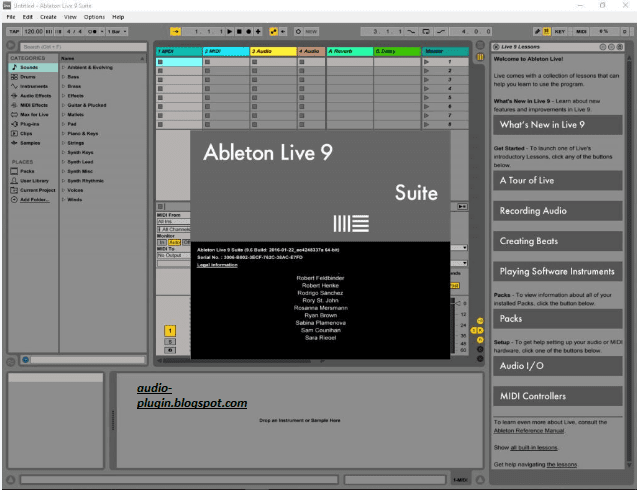
Task: Select Plug-ins category
Action: 33,124
